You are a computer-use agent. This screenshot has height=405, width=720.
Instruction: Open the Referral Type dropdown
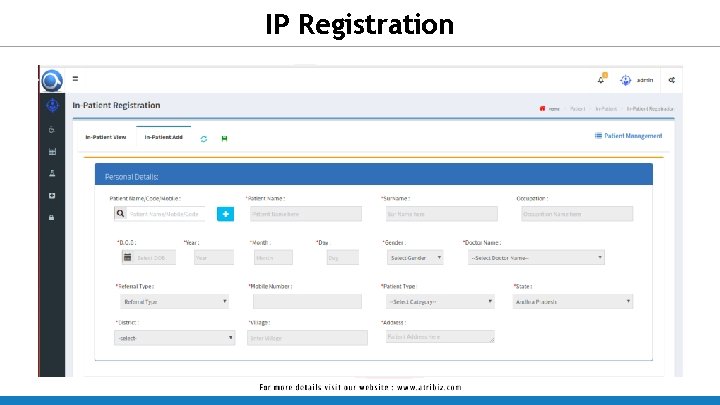[x=174, y=302]
